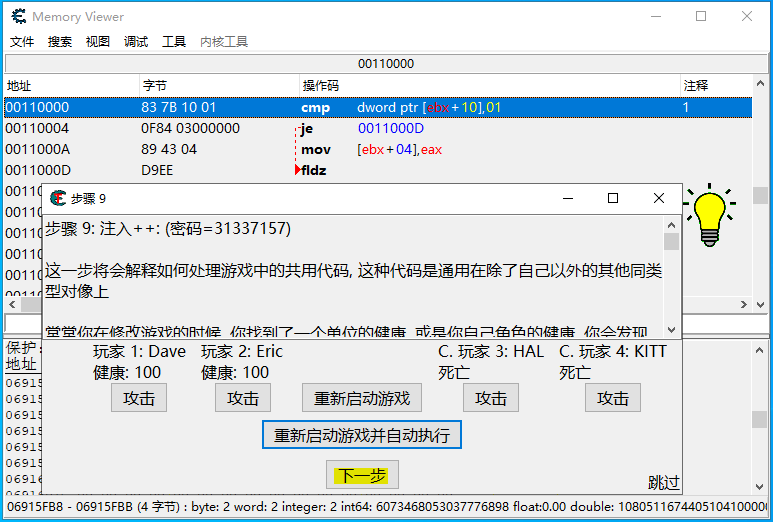Click the highlighted 下一步 button
773x522 pixels.
362,475
